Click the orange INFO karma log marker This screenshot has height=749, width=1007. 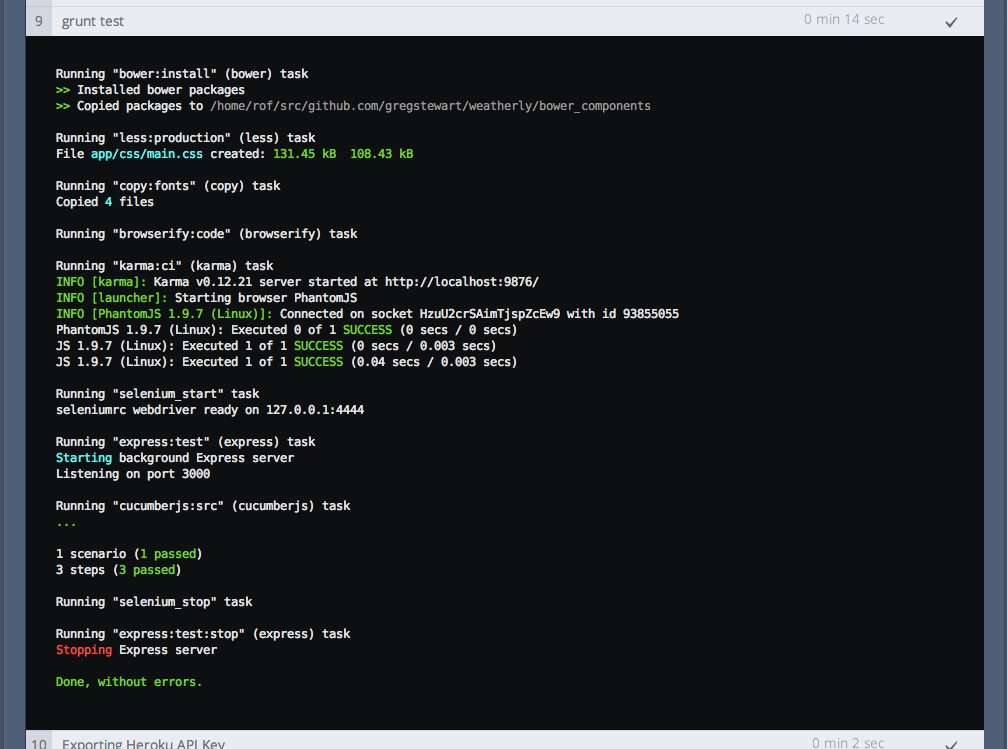(83, 281)
